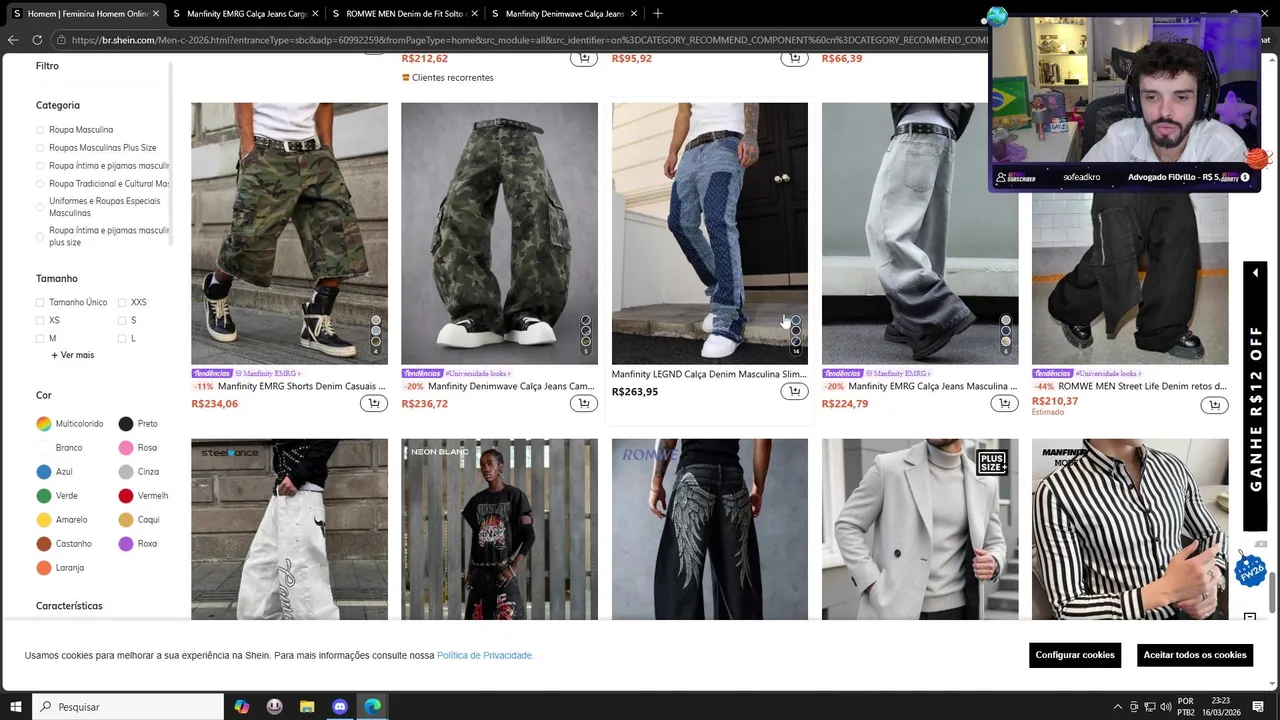Select Roupa Tradicional e Cultural radio
This screenshot has width=1280, height=720.
click(x=40, y=184)
